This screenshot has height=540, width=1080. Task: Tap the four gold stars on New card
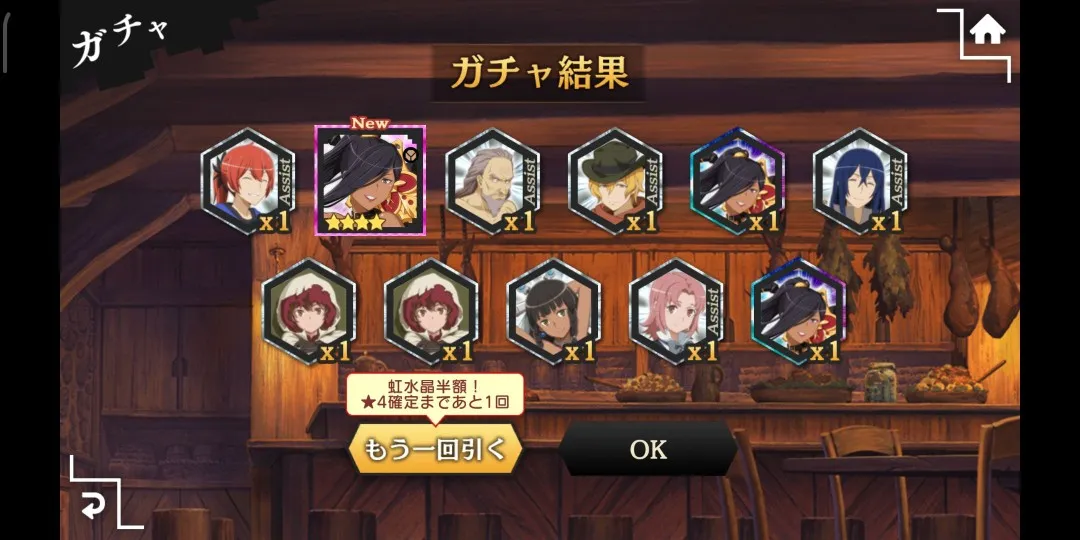click(355, 222)
